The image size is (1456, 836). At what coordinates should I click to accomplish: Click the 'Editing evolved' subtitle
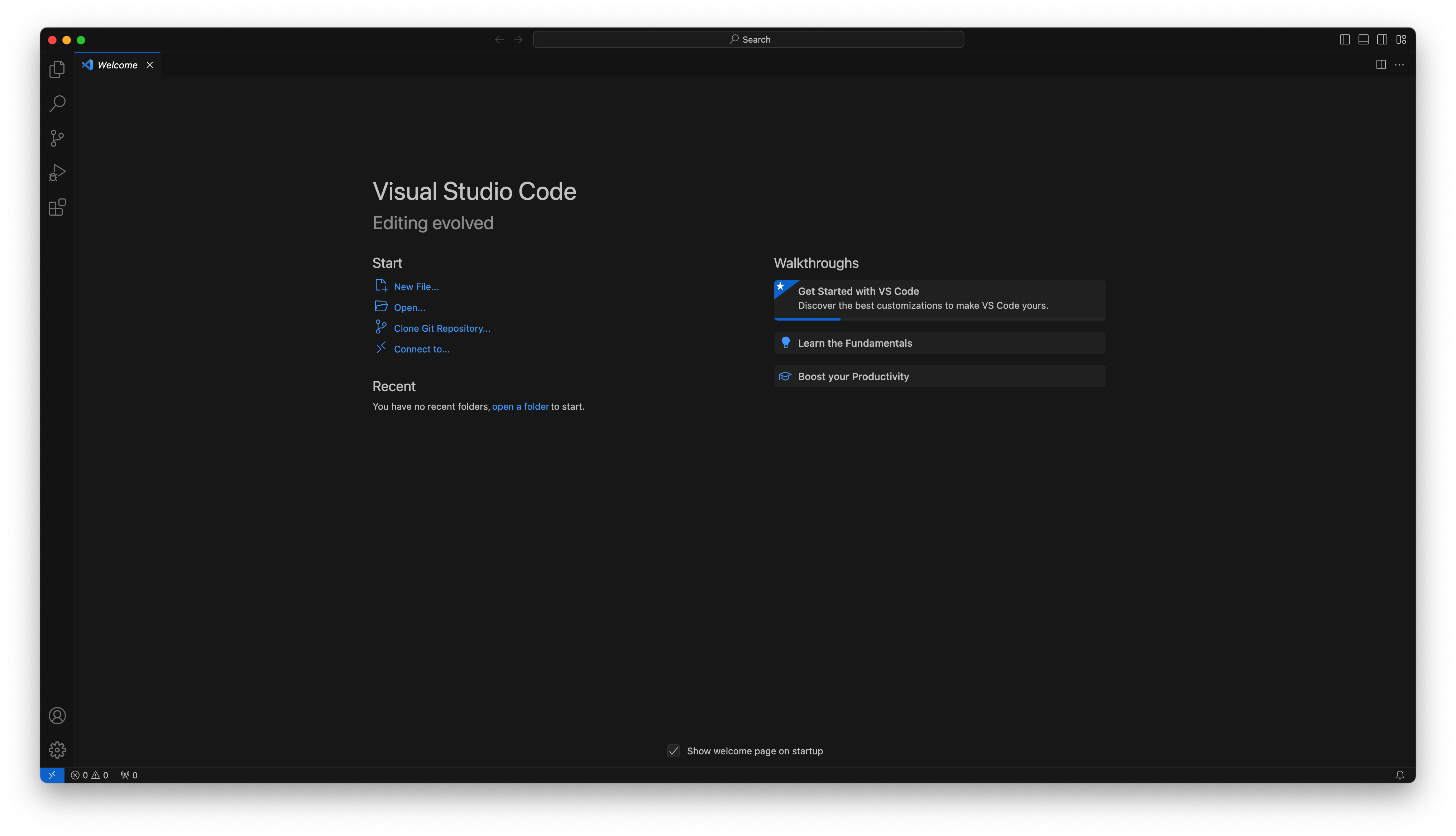pyautogui.click(x=433, y=223)
